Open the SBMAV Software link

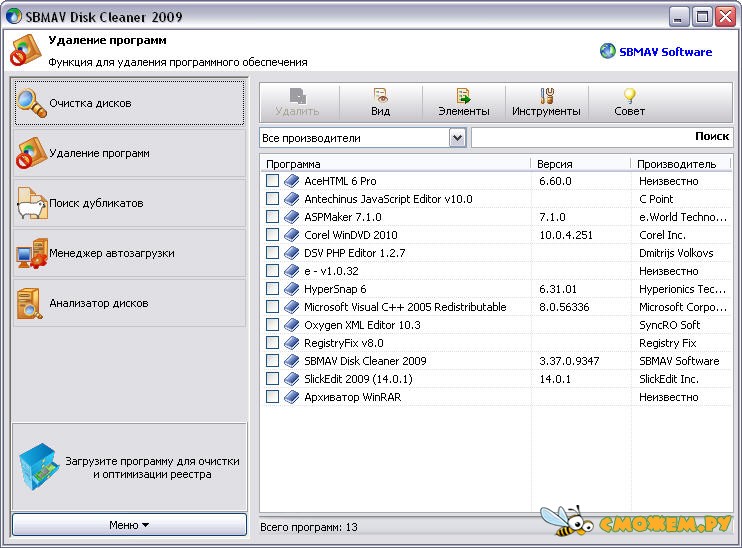tap(665, 52)
